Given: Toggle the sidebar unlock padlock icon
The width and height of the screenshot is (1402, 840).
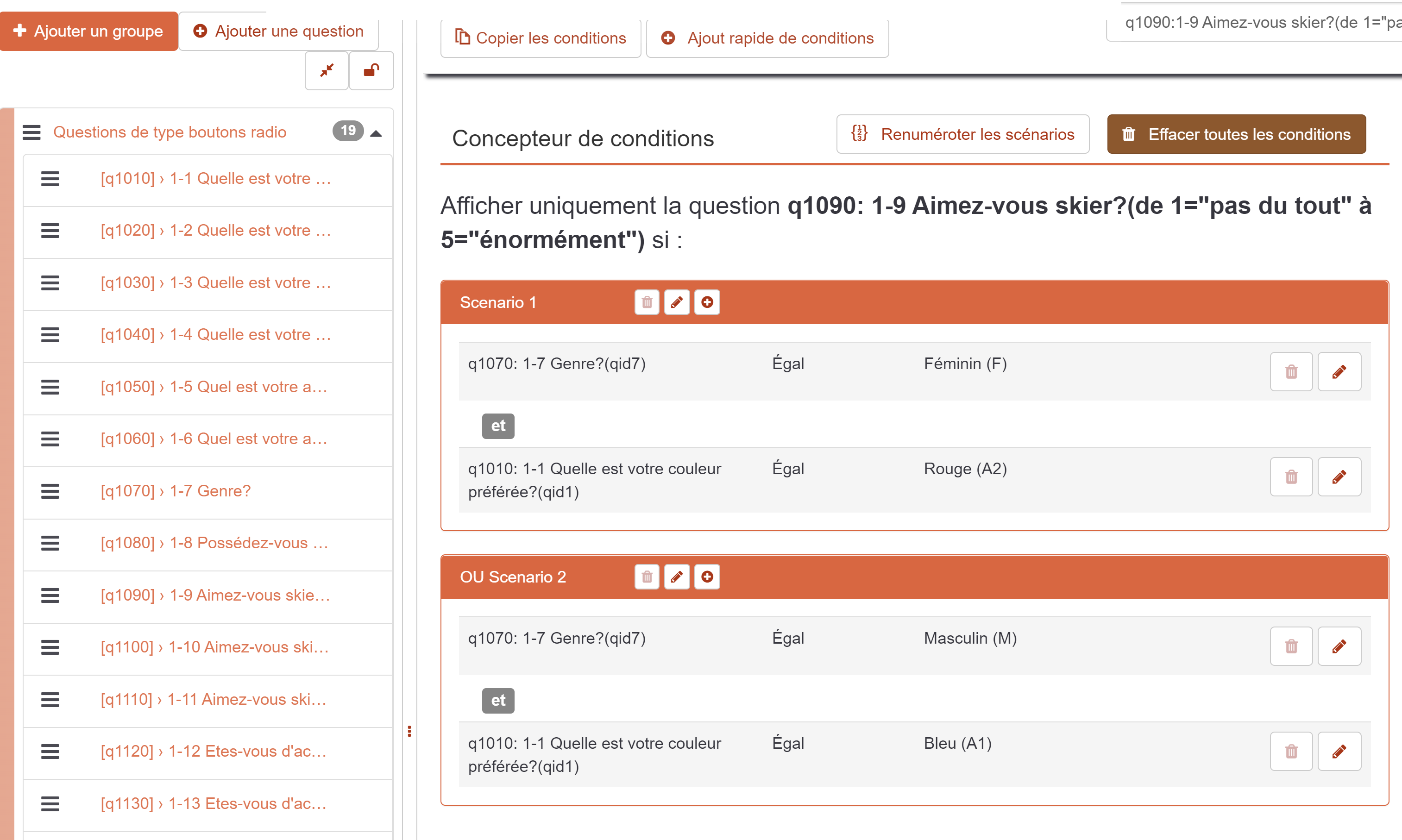Looking at the screenshot, I should tap(371, 70).
